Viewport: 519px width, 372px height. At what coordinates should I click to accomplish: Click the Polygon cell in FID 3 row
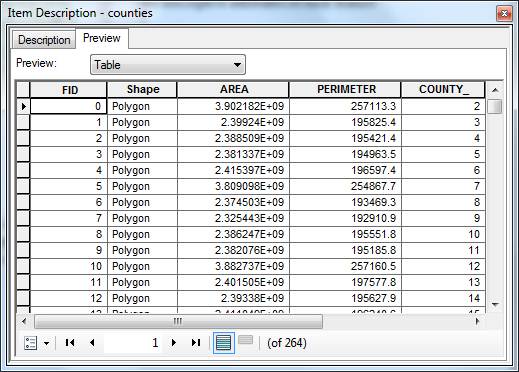(x=142, y=154)
